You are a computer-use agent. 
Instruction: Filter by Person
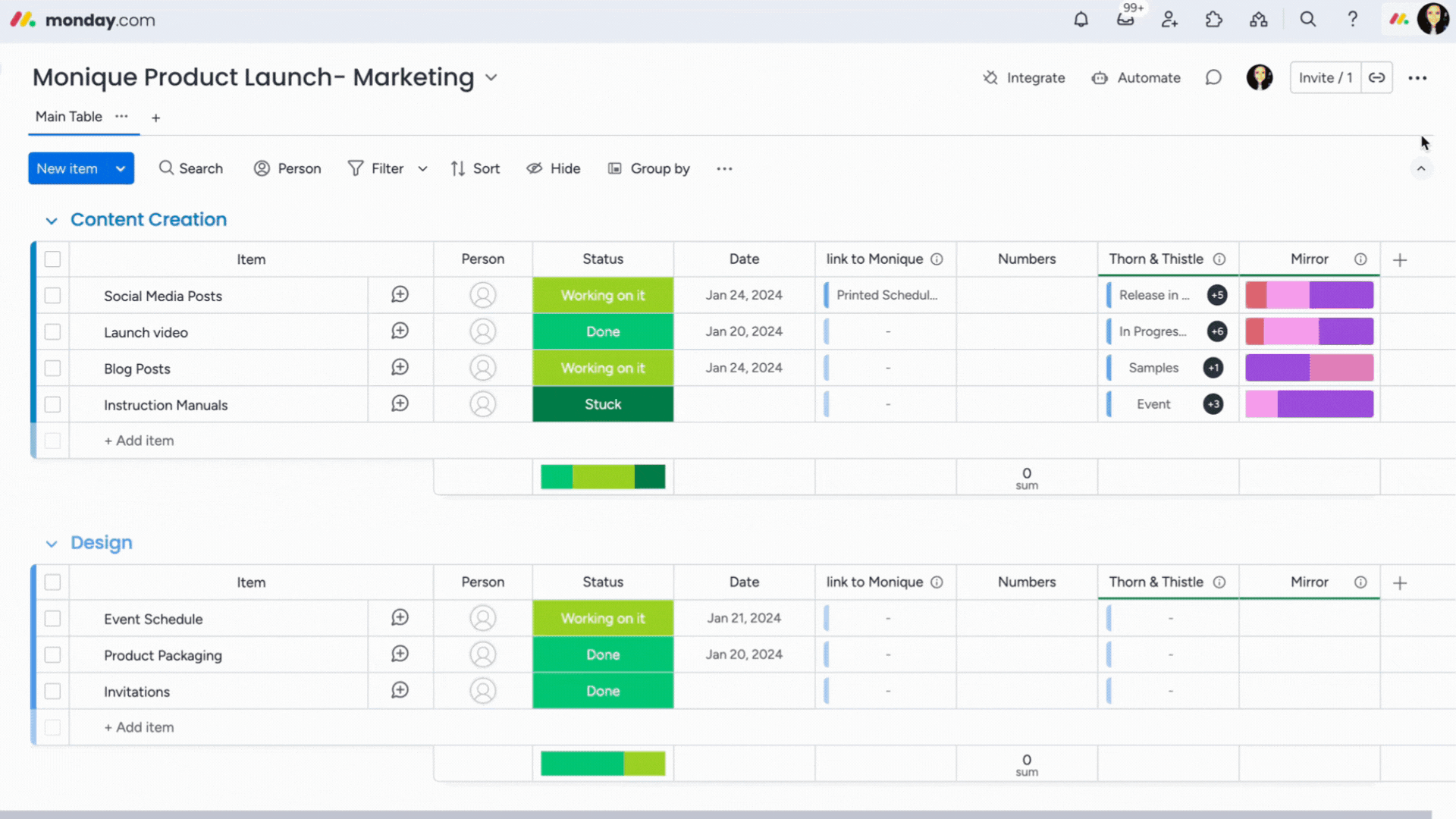(287, 168)
